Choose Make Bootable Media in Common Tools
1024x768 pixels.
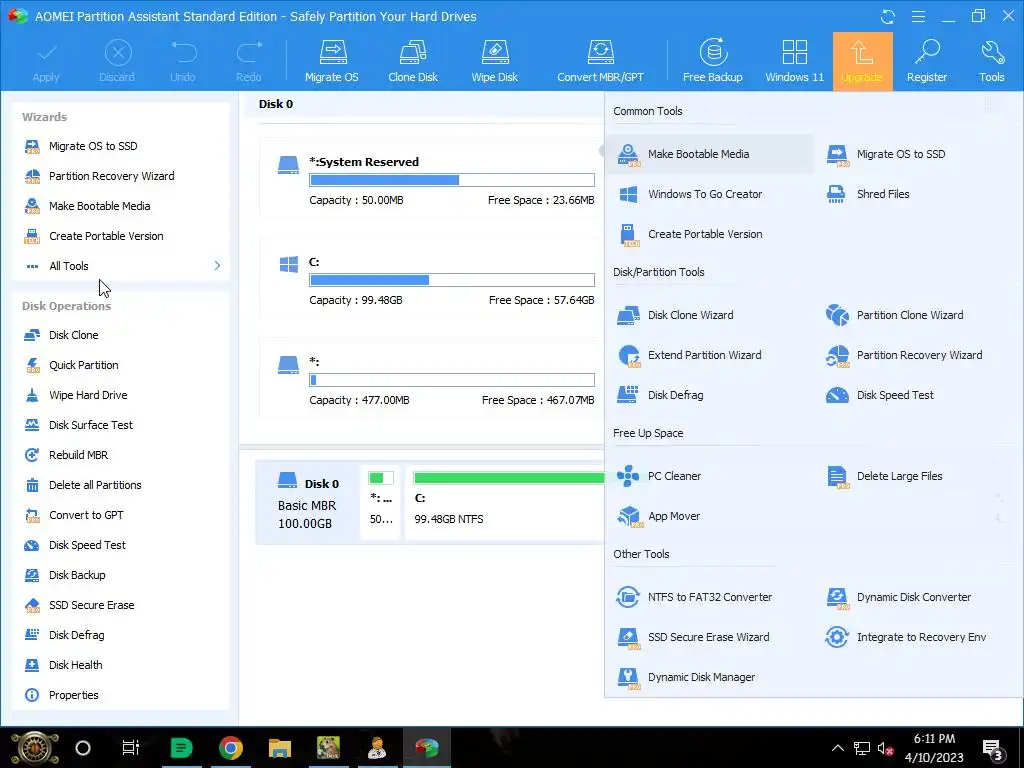click(710, 154)
